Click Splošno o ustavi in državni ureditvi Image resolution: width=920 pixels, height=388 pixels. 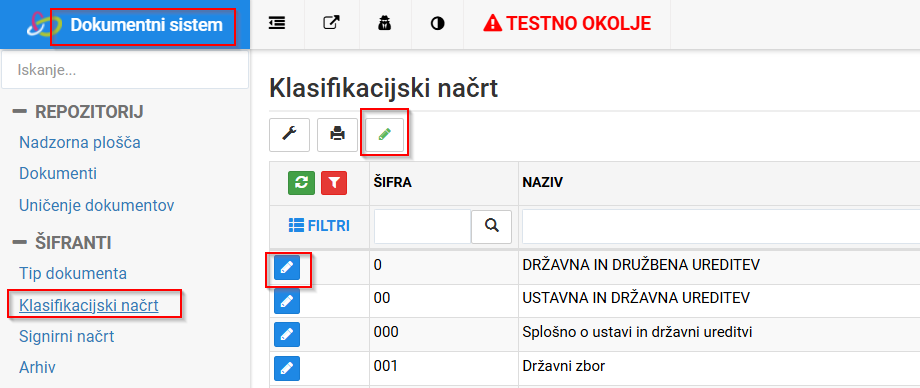click(x=637, y=332)
